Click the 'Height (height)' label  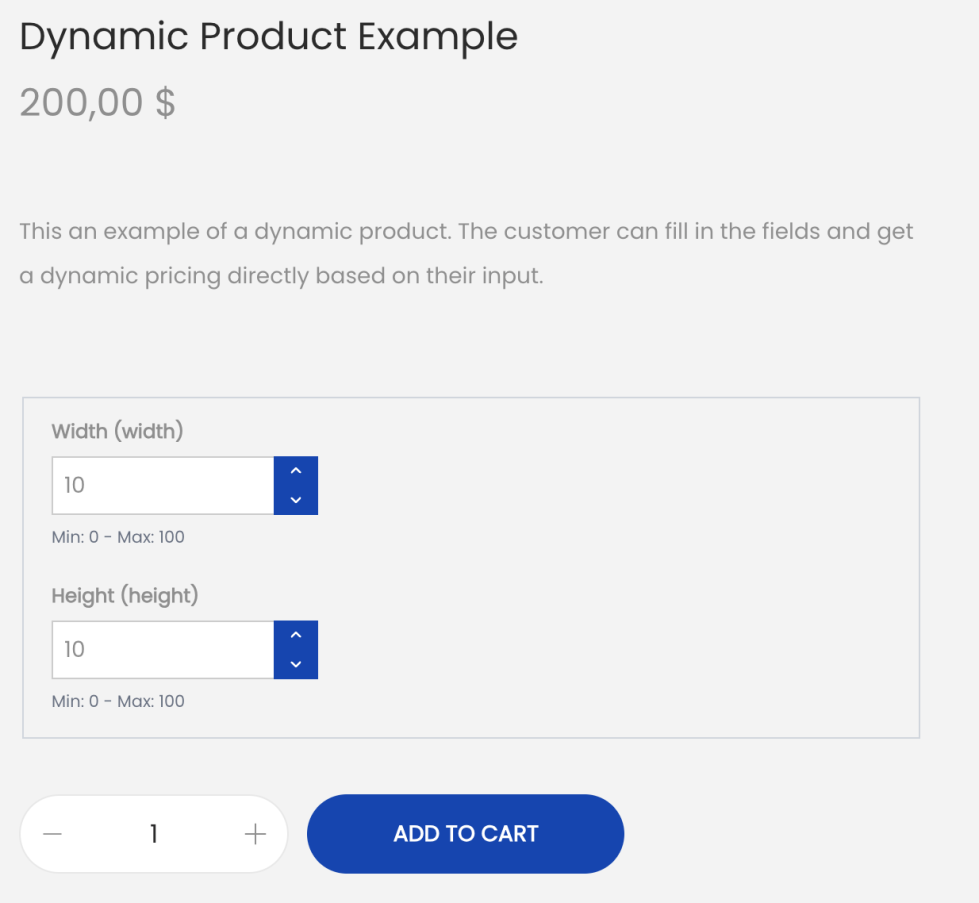[x=125, y=596]
